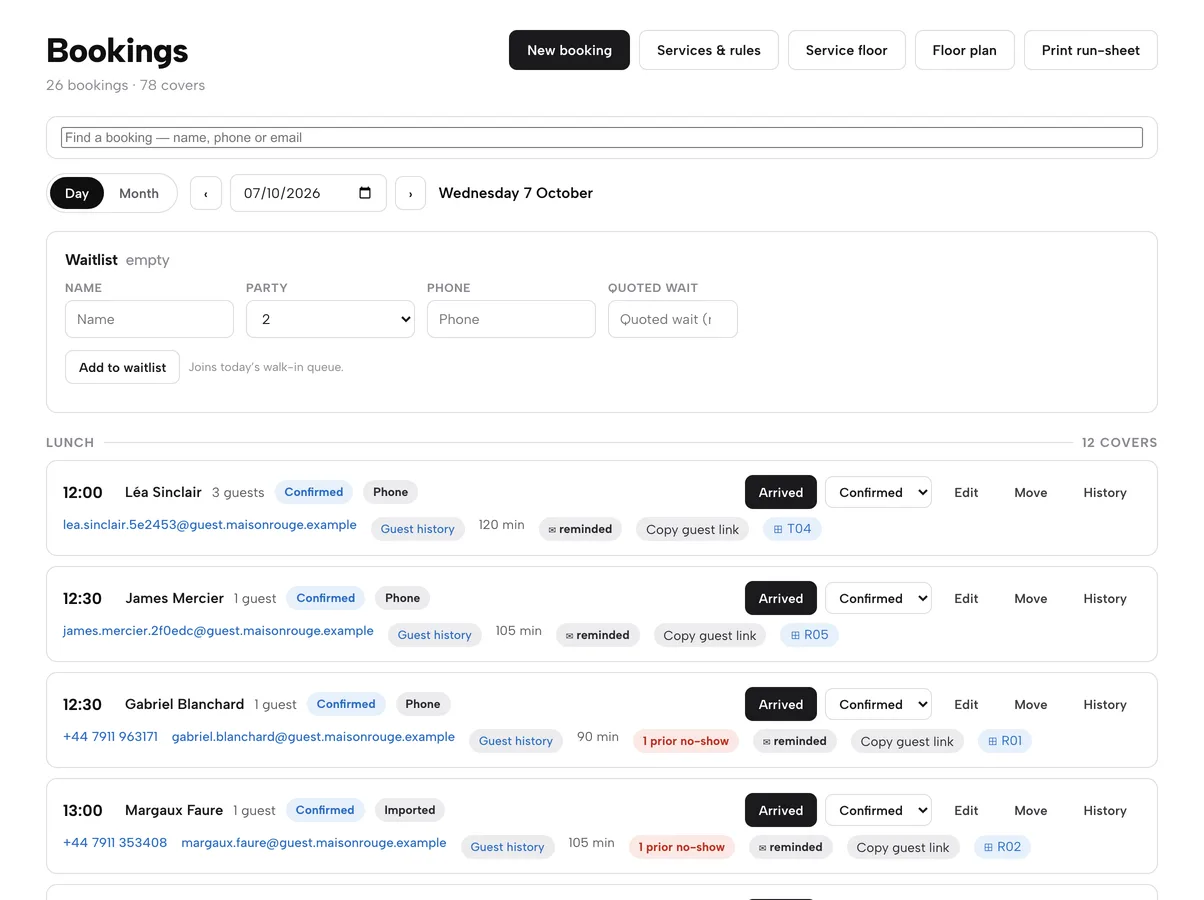Edit Gabriel Blanchard's booking
Viewport: 1204px width, 900px height.
click(966, 704)
